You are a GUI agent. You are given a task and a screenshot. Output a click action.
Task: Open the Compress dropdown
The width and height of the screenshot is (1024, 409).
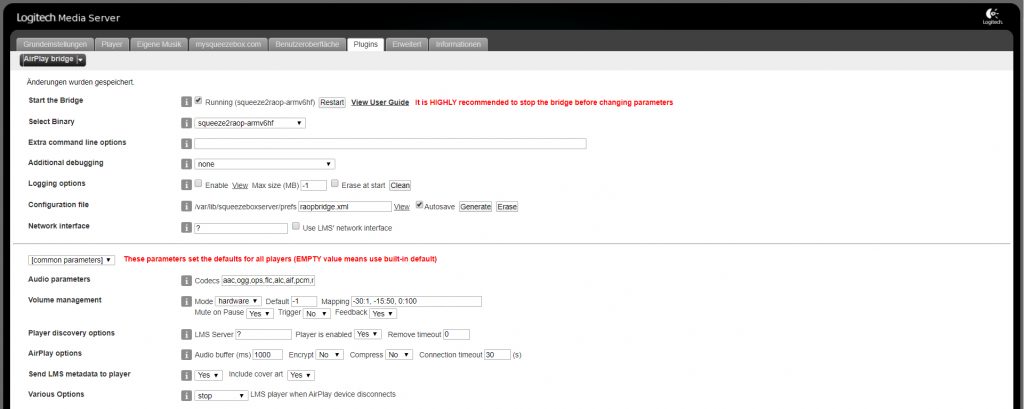(x=399, y=355)
